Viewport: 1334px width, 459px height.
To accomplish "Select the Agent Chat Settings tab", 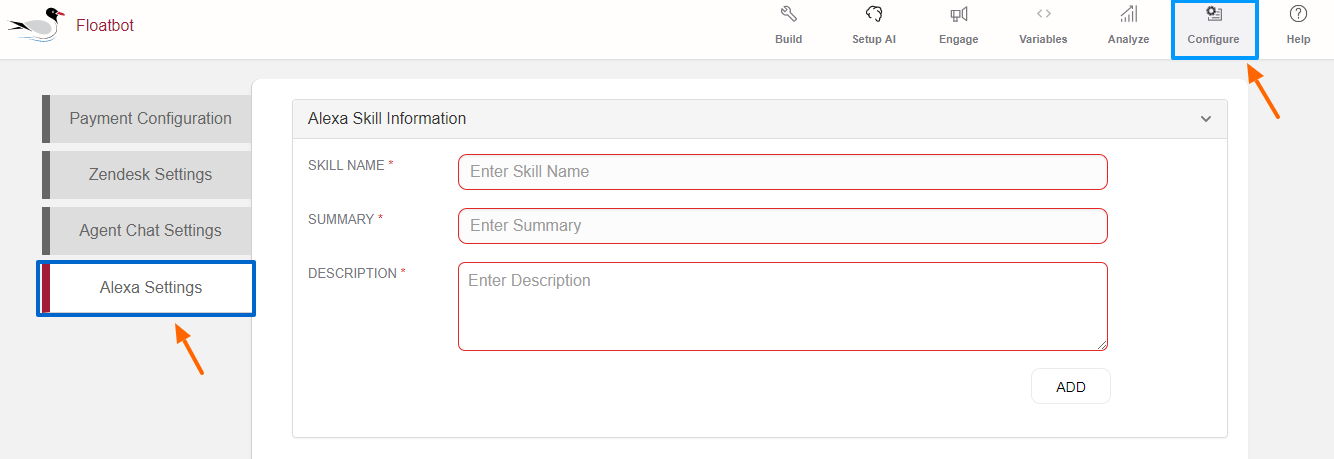I will coord(150,231).
